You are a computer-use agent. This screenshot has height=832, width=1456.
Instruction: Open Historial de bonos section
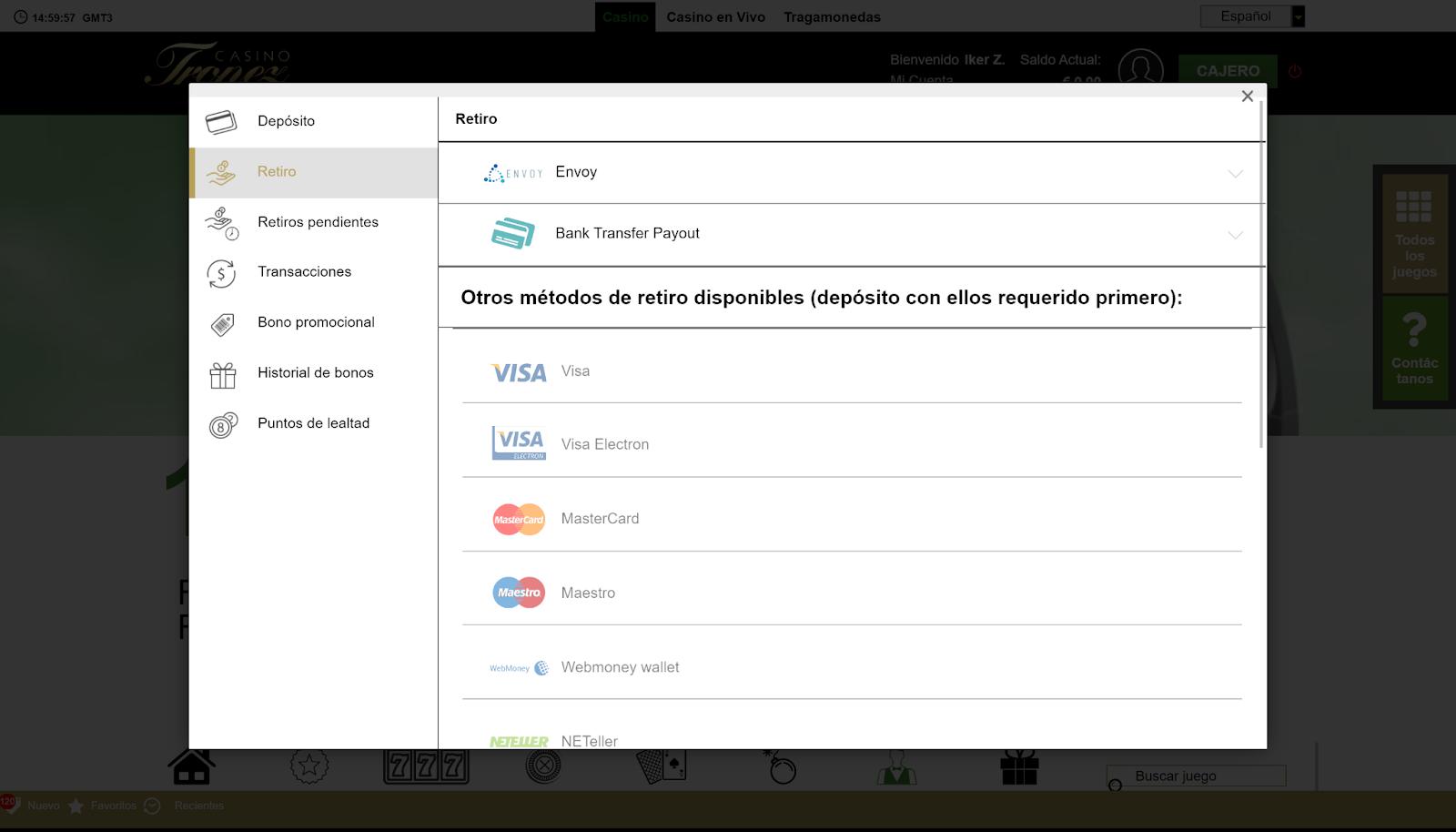click(313, 373)
